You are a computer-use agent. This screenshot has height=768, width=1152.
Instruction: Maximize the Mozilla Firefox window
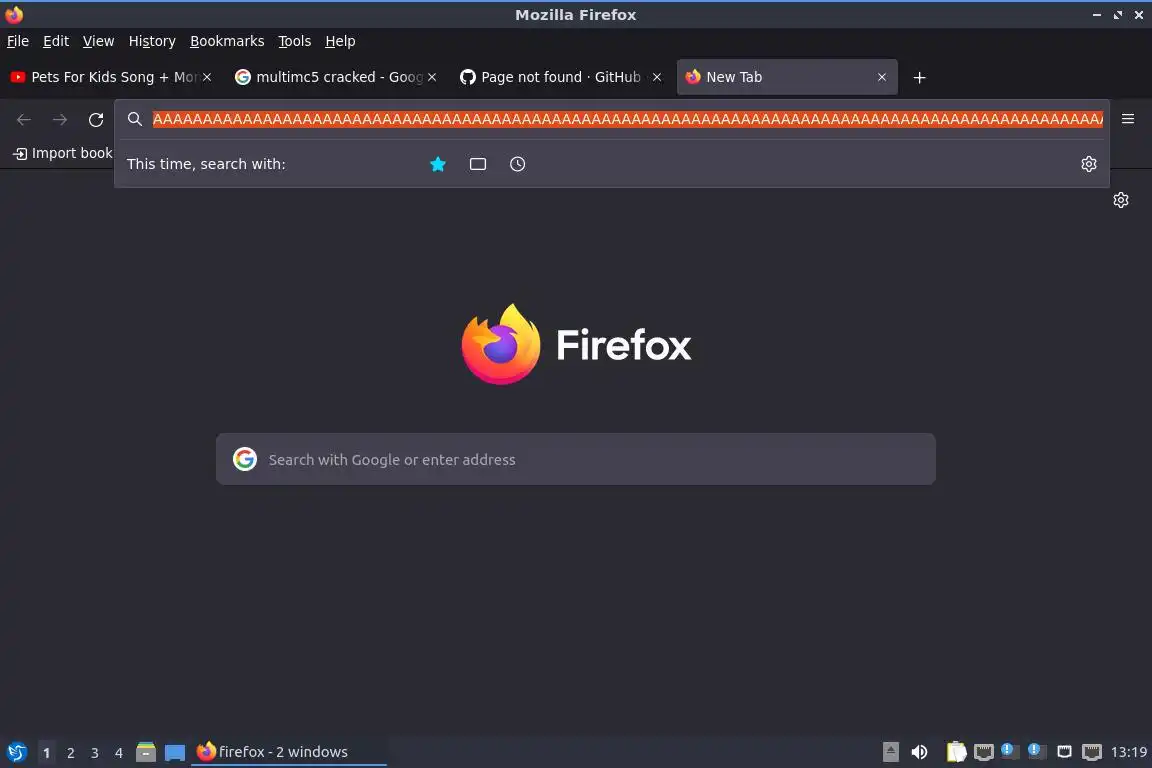click(1117, 15)
